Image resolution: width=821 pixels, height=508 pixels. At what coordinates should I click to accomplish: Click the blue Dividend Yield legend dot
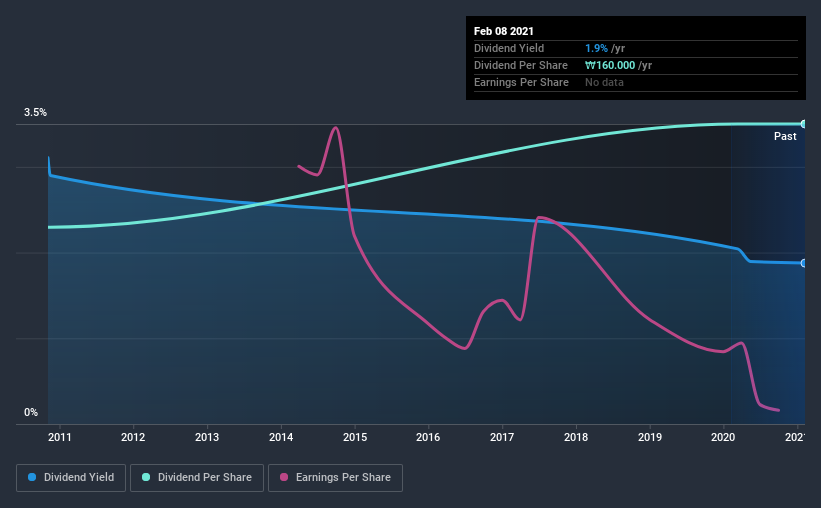click(32, 477)
